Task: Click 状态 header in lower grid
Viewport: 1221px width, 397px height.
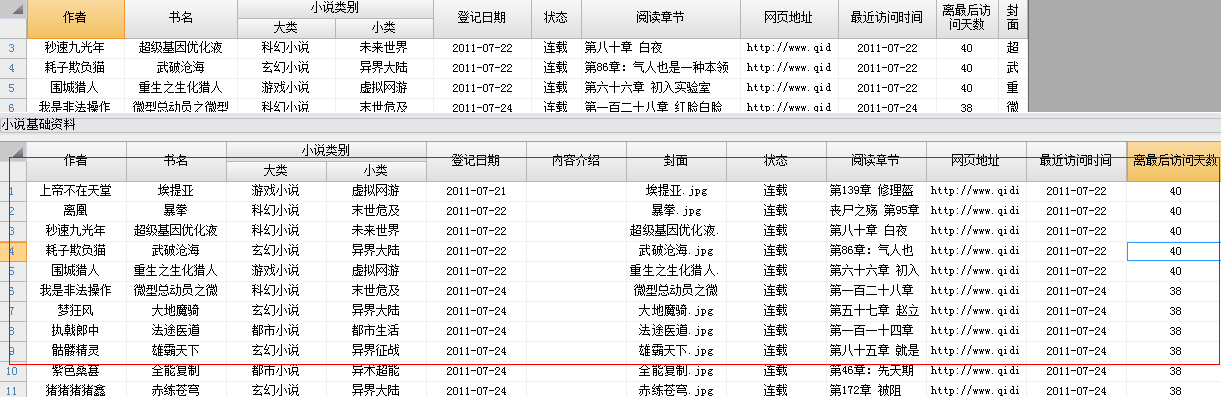Action: 776,160
